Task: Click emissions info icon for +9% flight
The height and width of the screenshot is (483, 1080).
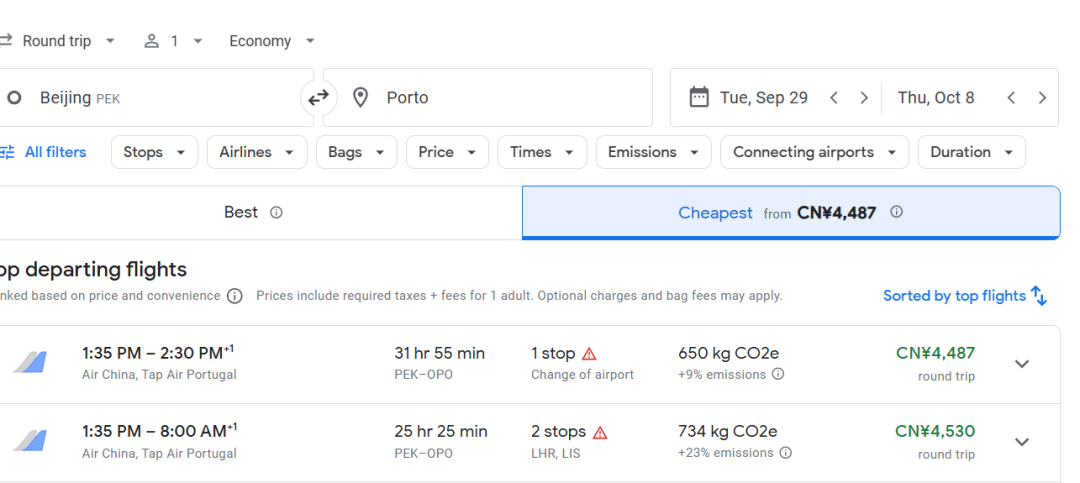Action: coord(778,375)
